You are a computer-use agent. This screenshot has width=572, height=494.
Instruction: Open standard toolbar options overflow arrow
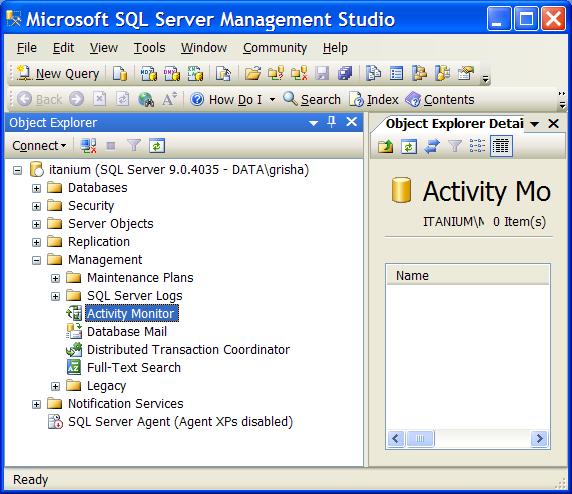(485, 79)
